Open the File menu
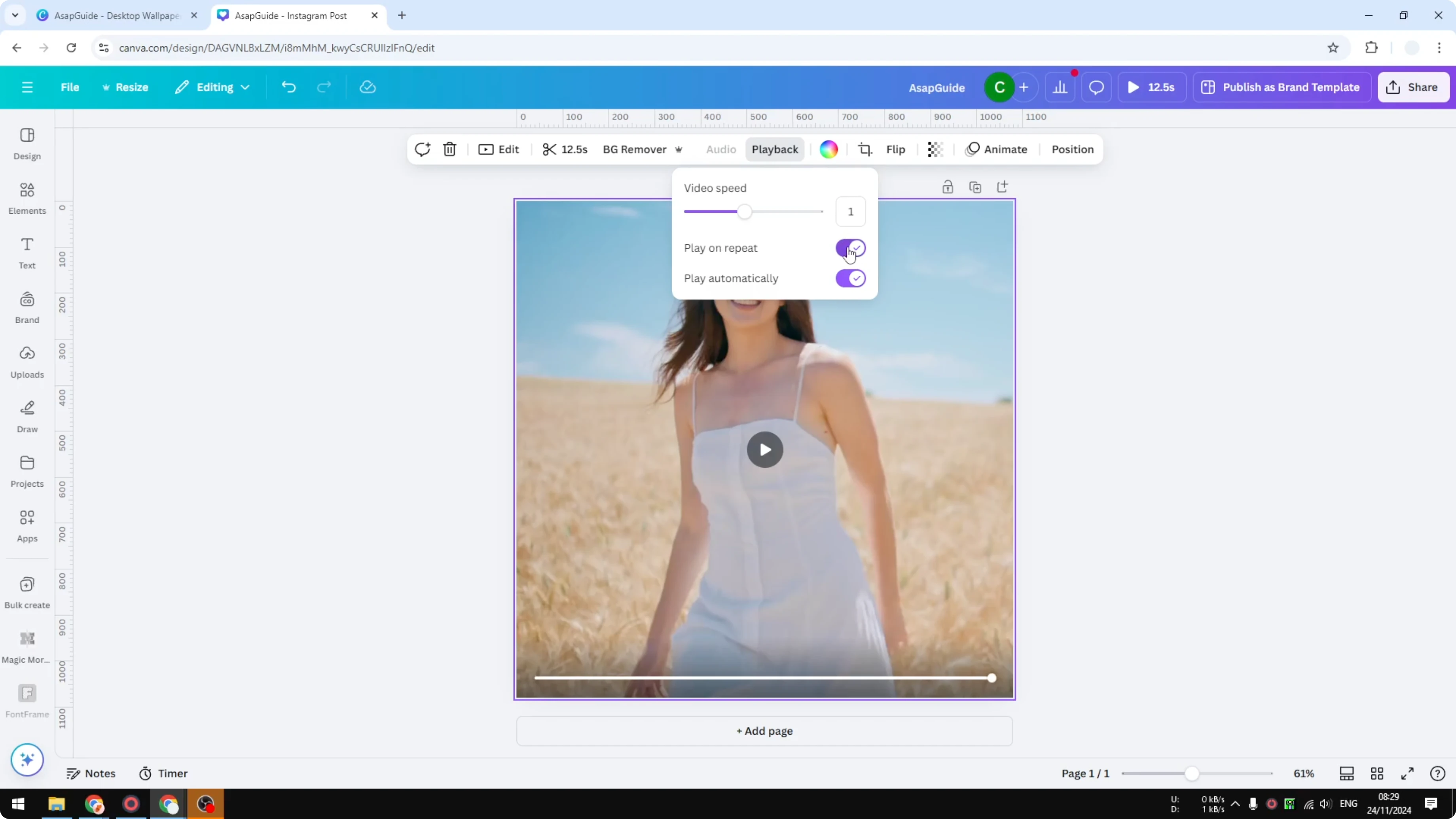The width and height of the screenshot is (1456, 819). (x=70, y=87)
